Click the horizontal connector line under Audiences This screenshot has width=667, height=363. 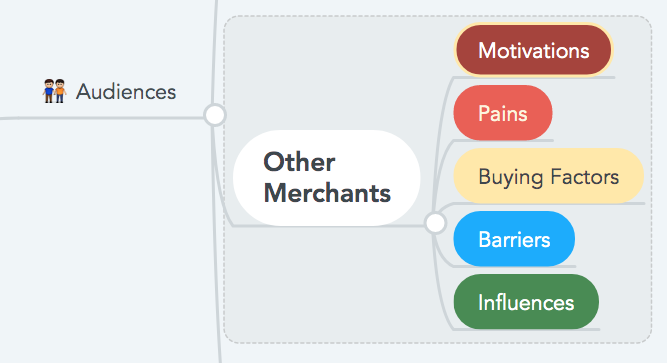[102, 118]
